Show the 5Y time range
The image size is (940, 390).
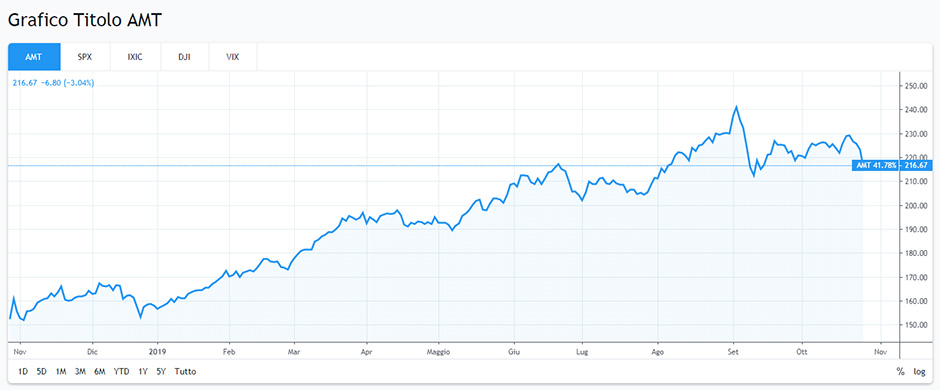(x=161, y=371)
